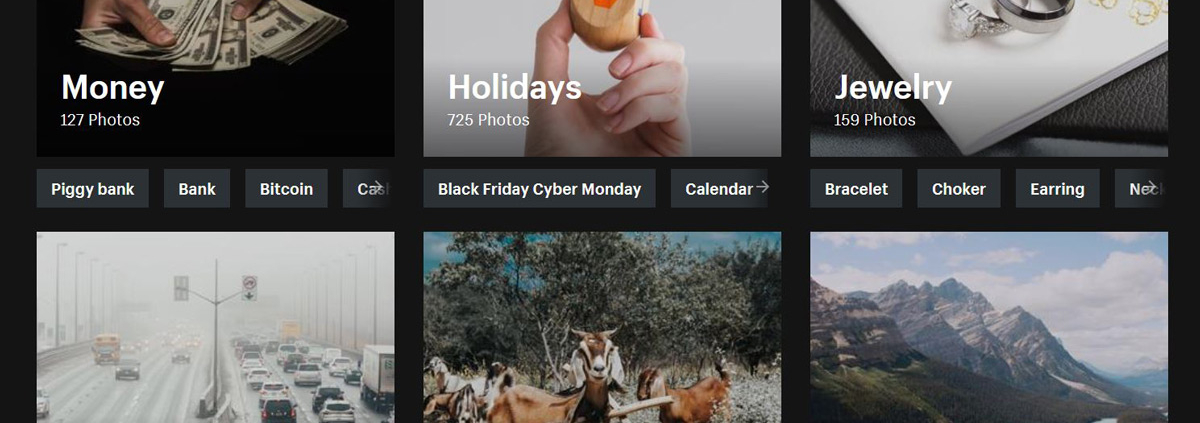The image size is (1200, 423).
Task: Select the Bank tag
Action: click(x=197, y=188)
